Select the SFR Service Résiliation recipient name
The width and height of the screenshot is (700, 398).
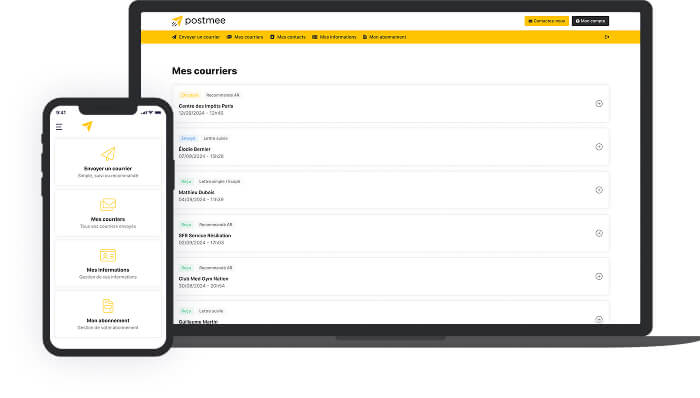(x=205, y=236)
